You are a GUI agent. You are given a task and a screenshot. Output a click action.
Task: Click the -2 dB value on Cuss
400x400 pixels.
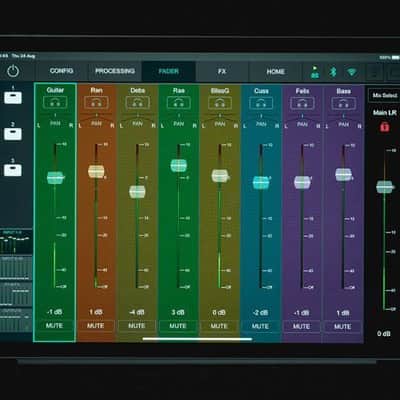pos(260,313)
